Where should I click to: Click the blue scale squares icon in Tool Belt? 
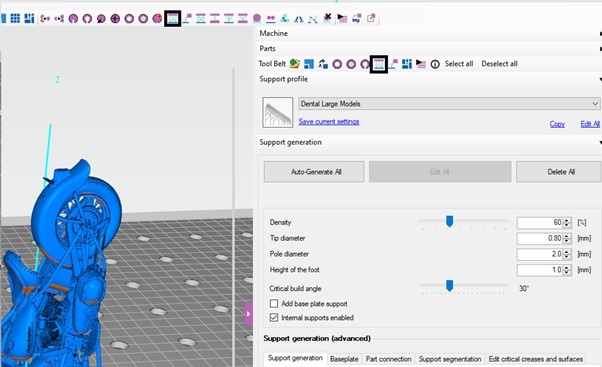coord(309,64)
